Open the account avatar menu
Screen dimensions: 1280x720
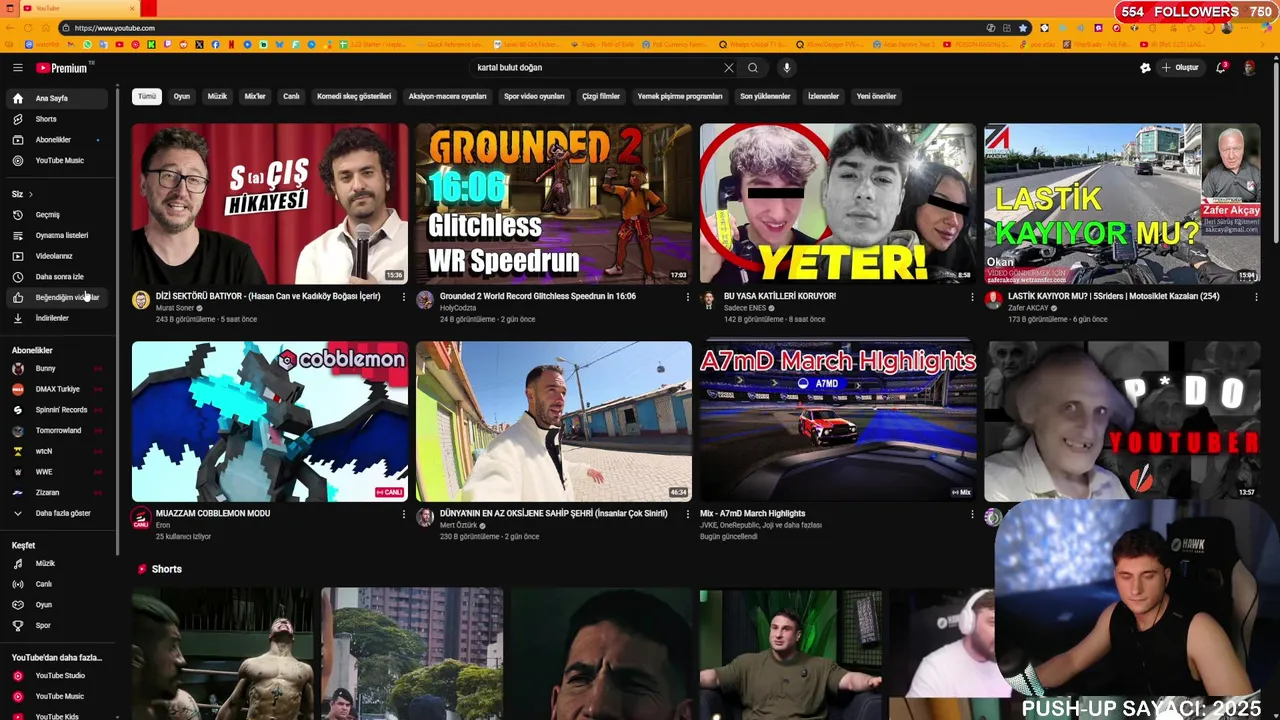point(1249,68)
